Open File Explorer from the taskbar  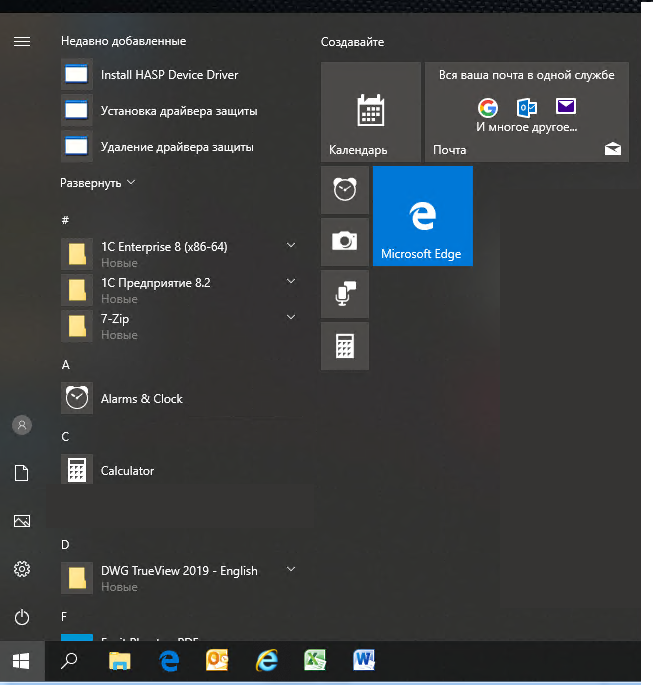click(x=120, y=661)
